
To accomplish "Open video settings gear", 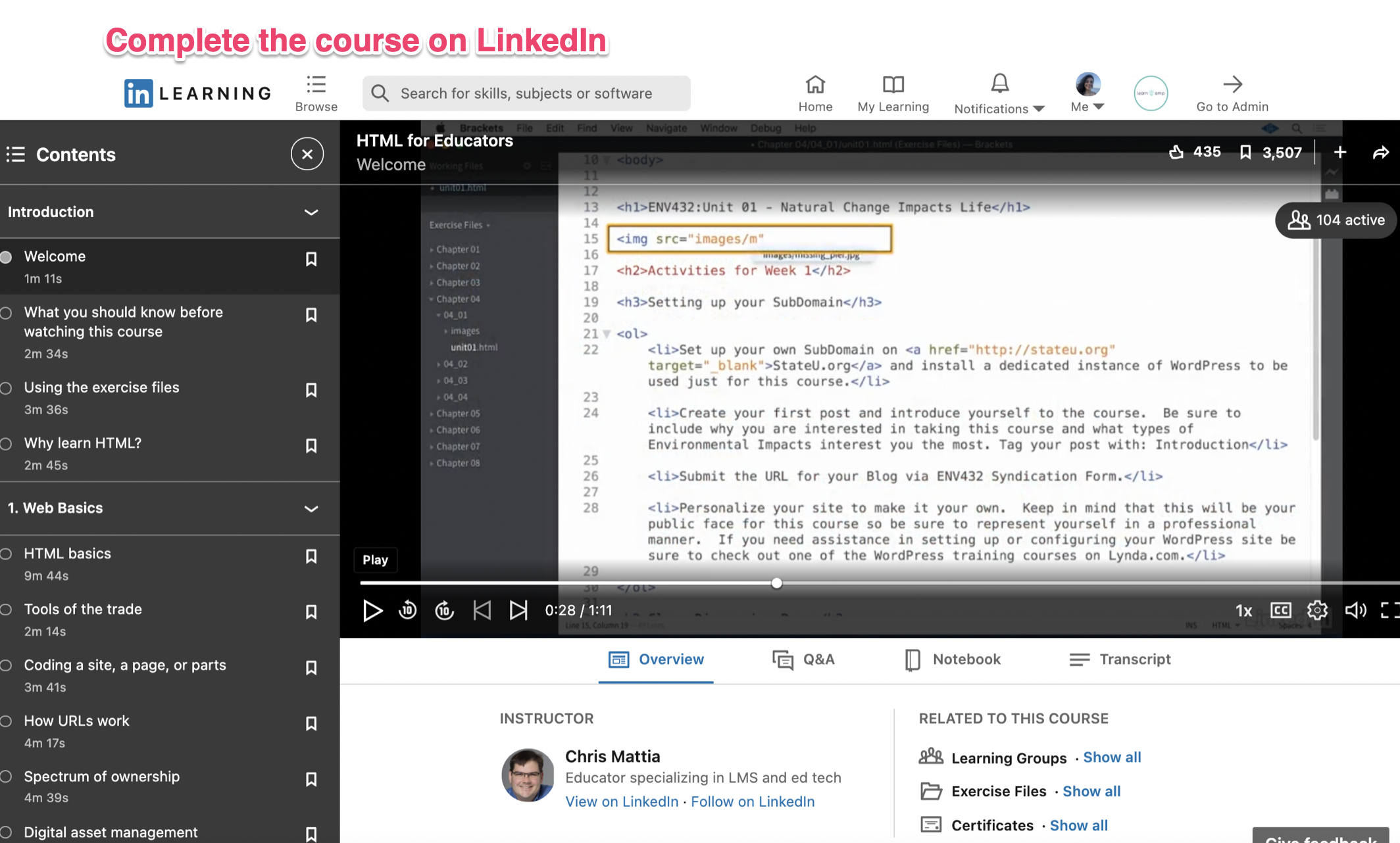I will point(1317,611).
